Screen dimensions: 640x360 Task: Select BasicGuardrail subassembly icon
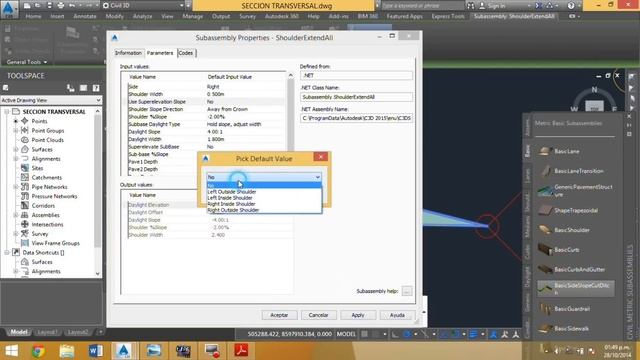pyautogui.click(x=545, y=309)
